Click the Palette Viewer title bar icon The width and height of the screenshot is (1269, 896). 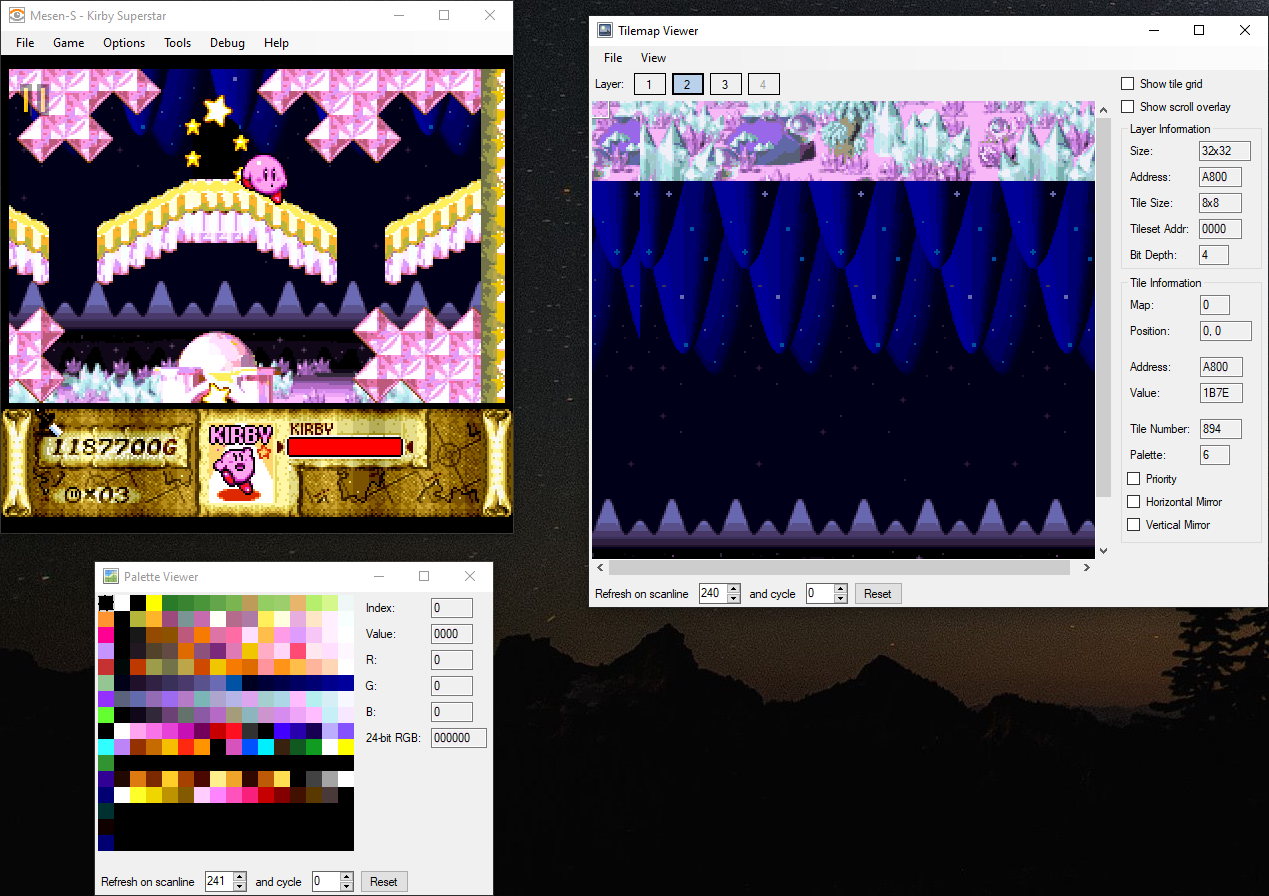click(x=111, y=577)
